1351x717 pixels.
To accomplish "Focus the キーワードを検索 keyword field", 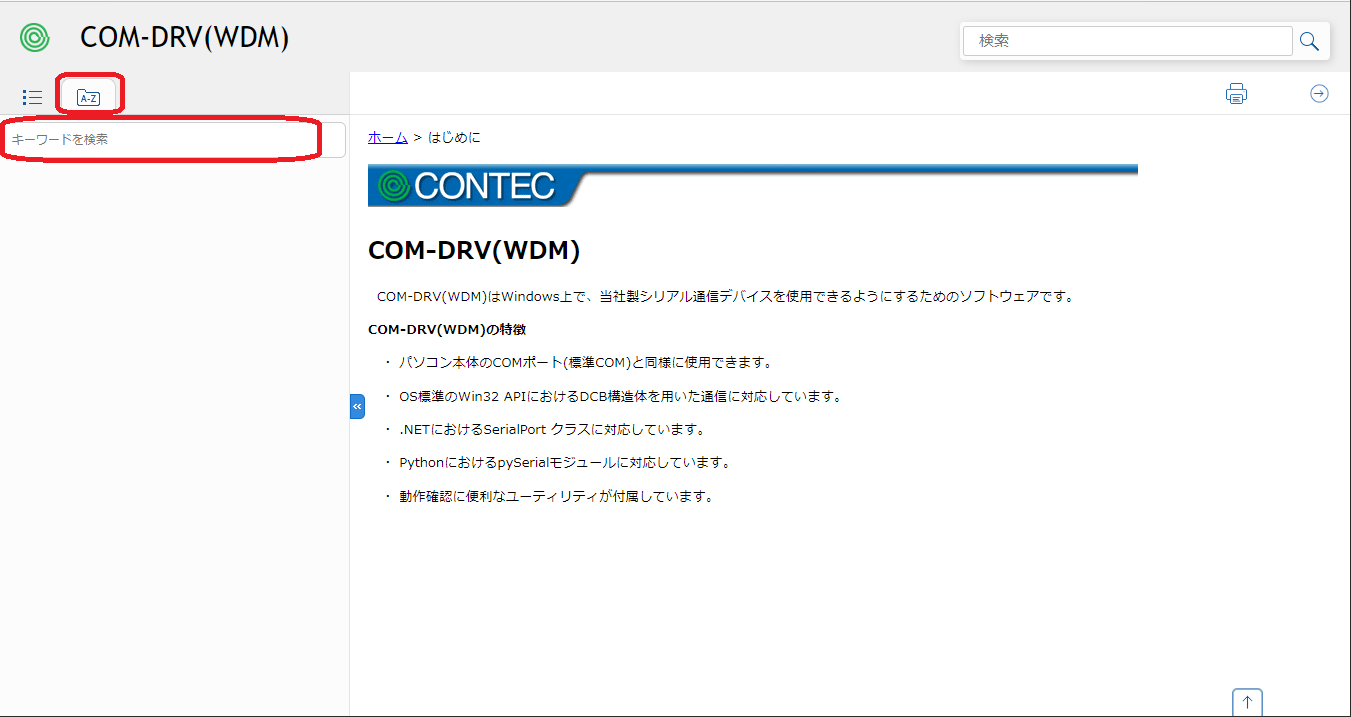I will (174, 140).
